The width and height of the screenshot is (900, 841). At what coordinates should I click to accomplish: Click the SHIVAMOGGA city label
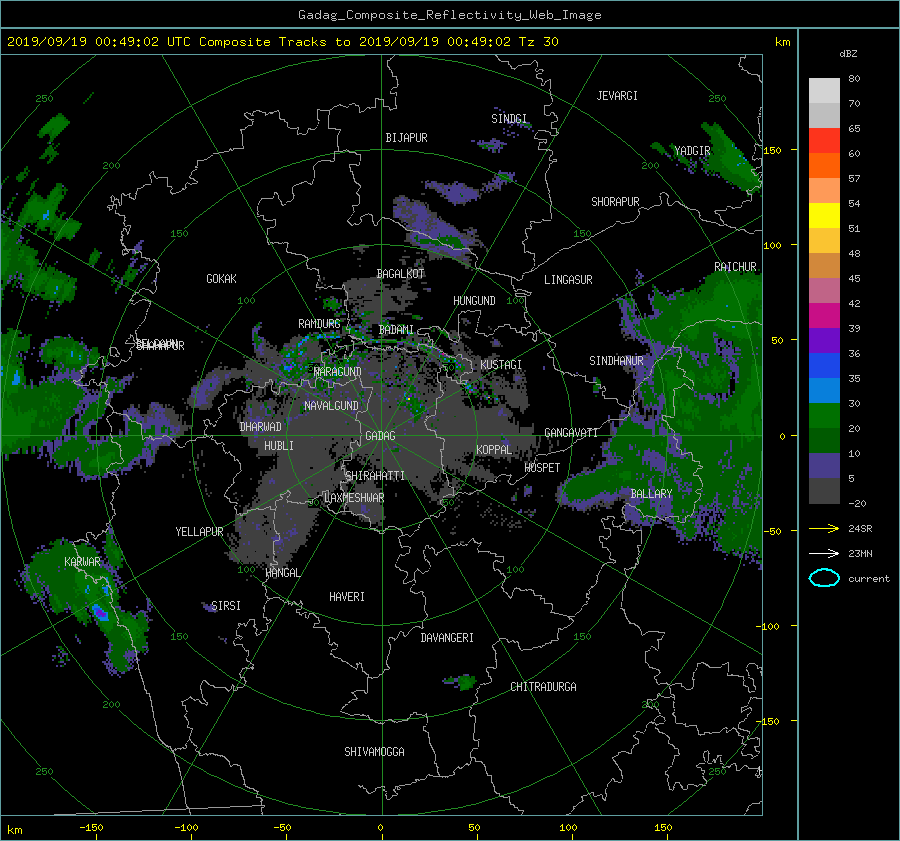coord(374,752)
